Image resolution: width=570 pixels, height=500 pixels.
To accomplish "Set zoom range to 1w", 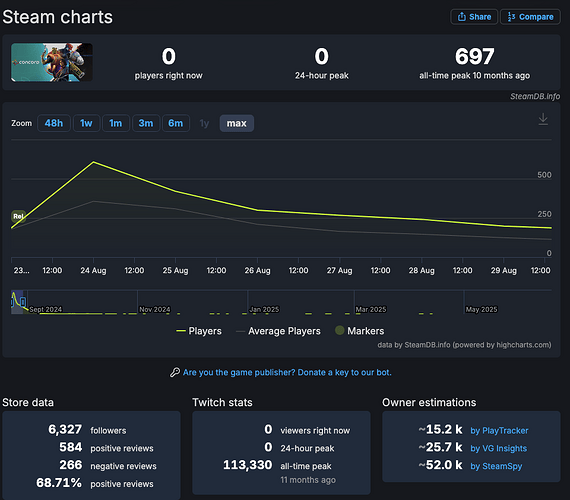I will [86, 123].
